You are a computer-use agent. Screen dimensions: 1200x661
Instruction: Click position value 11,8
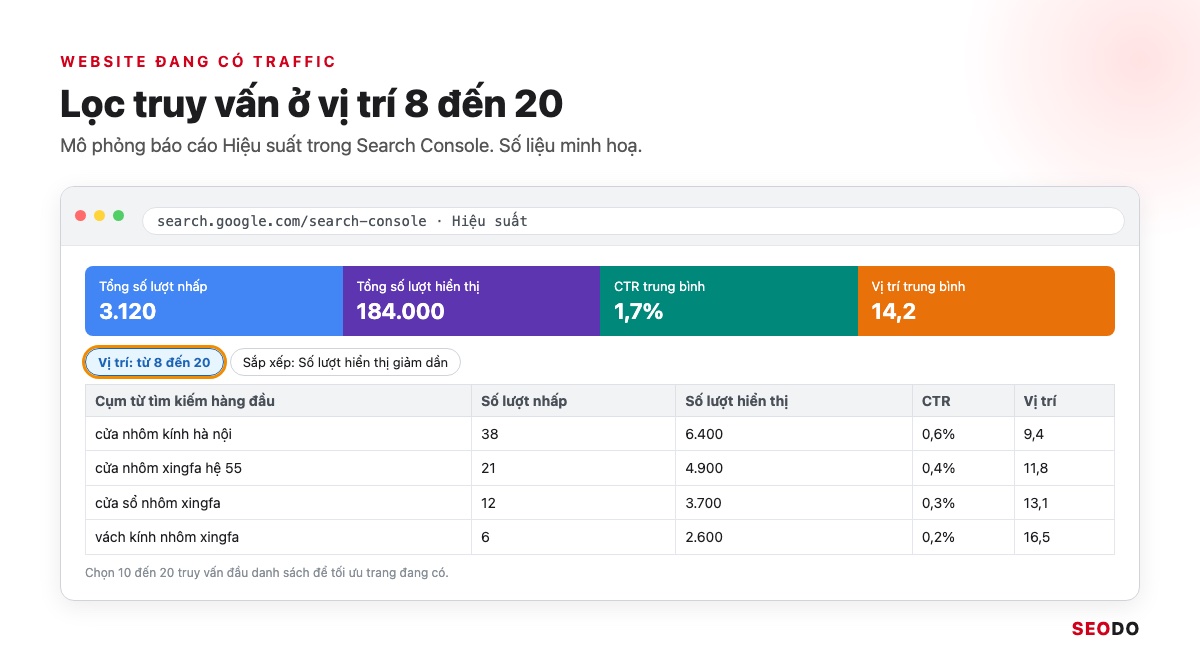tap(1036, 468)
